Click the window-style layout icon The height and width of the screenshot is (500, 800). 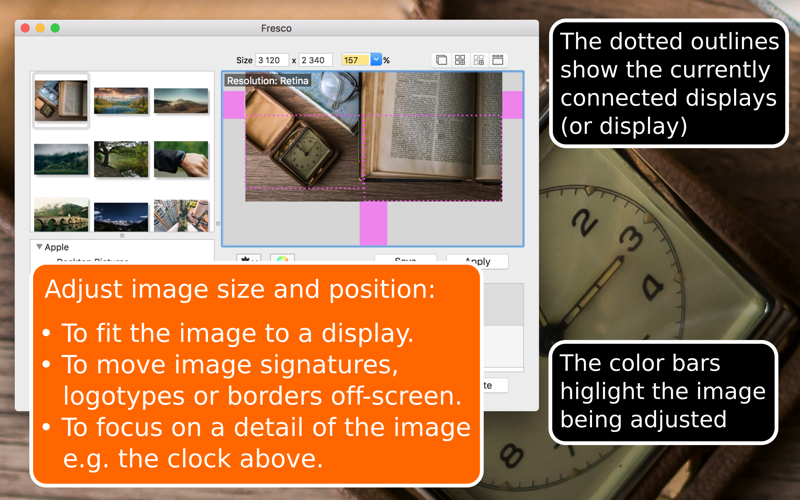tap(498, 60)
